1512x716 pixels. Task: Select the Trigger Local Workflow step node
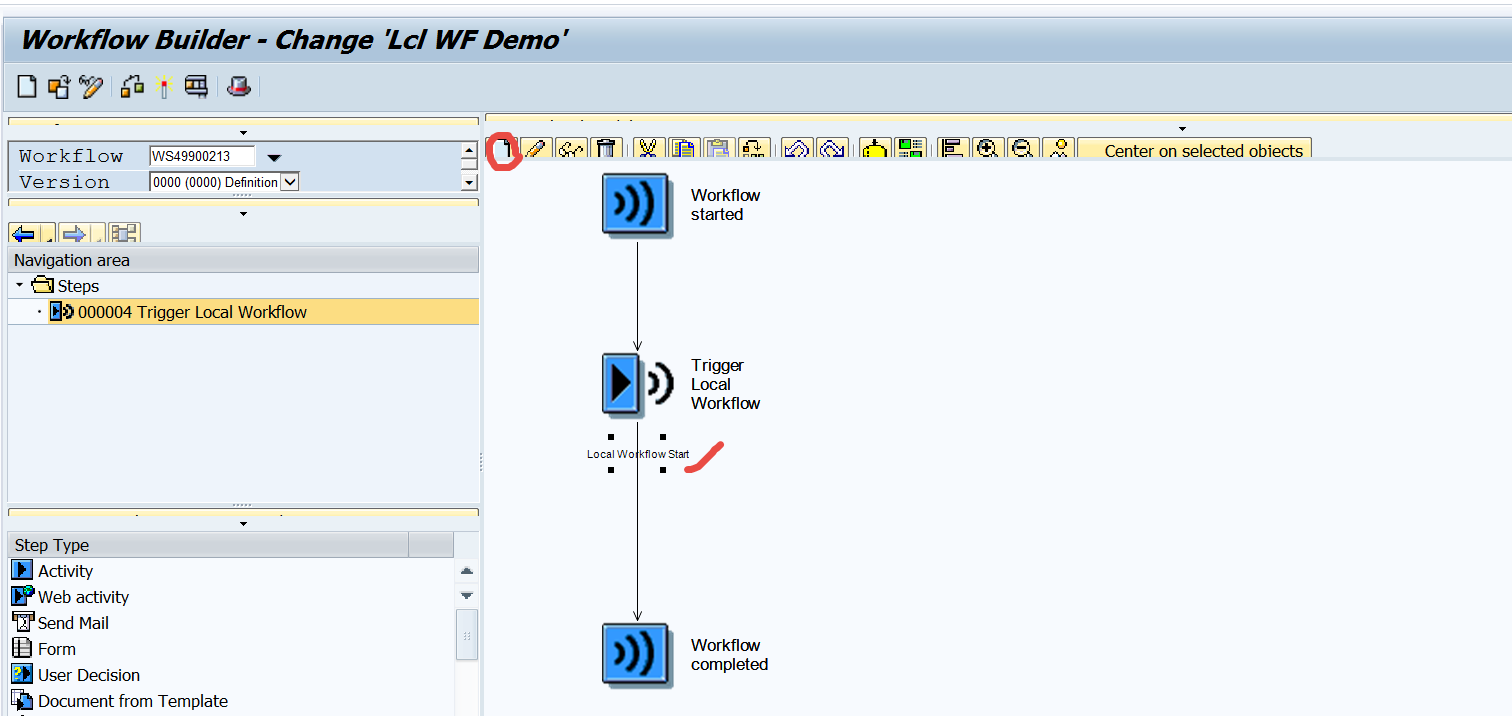click(x=636, y=383)
